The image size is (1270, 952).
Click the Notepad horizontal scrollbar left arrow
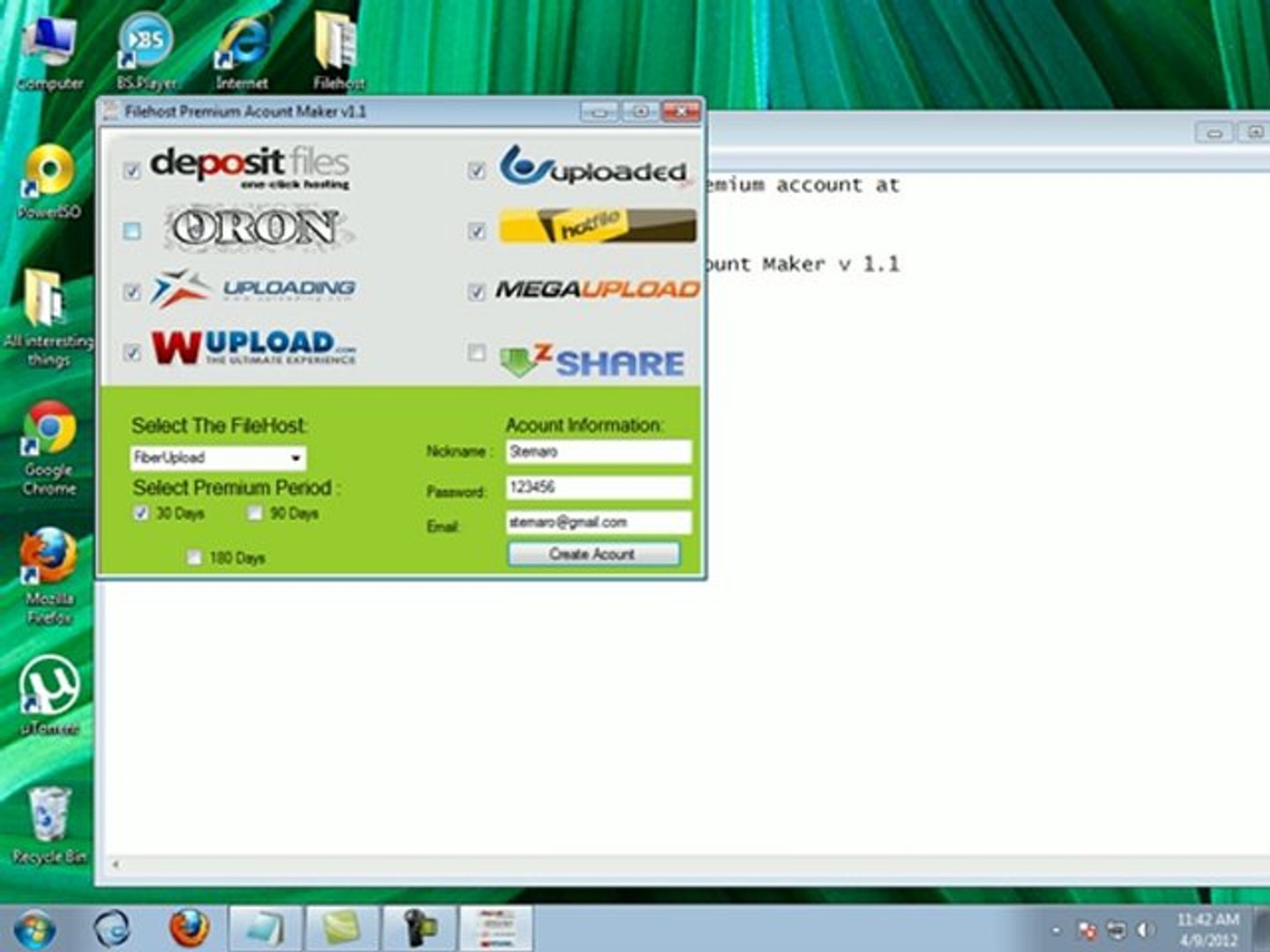coord(115,865)
